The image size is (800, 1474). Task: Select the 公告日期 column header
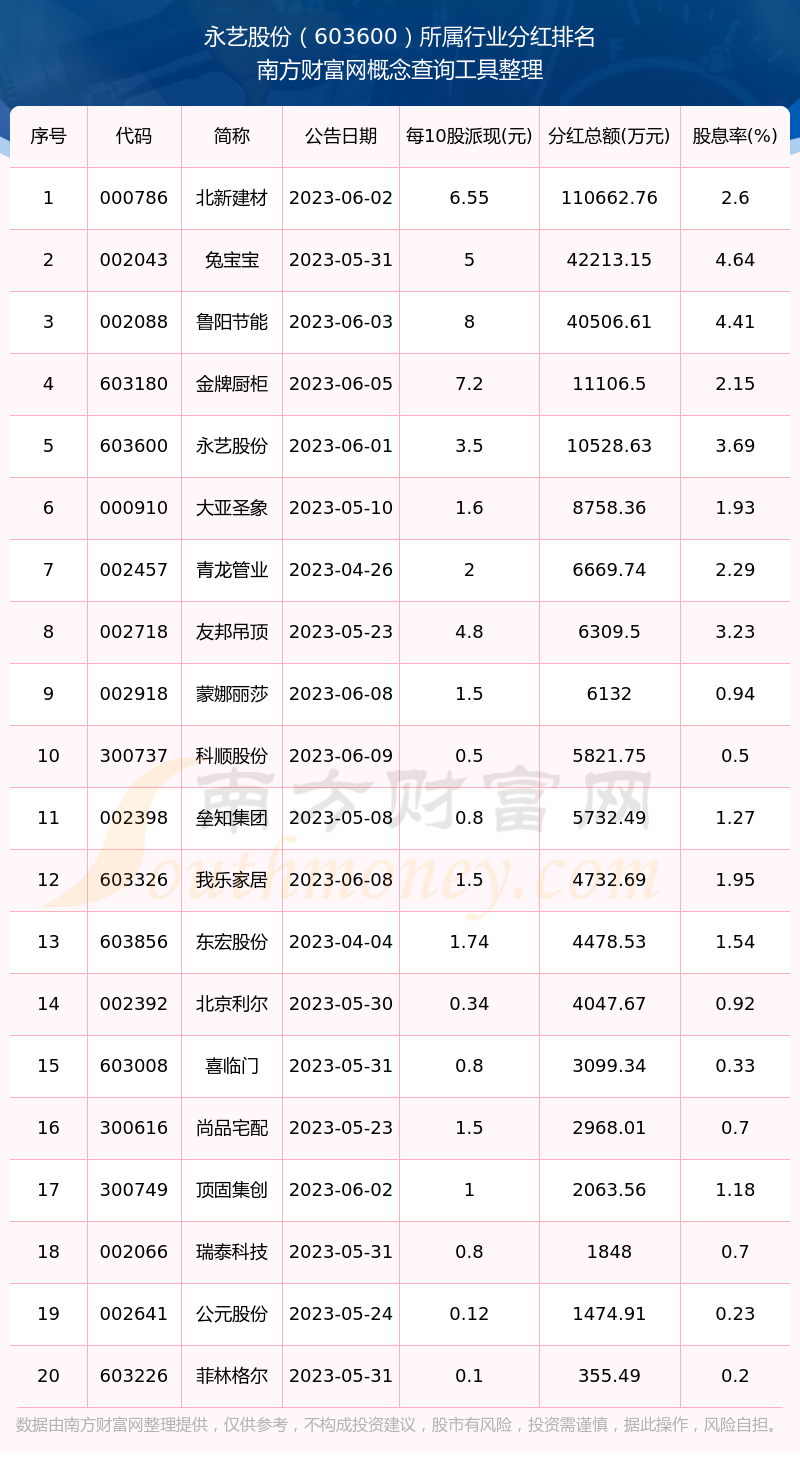click(x=341, y=136)
